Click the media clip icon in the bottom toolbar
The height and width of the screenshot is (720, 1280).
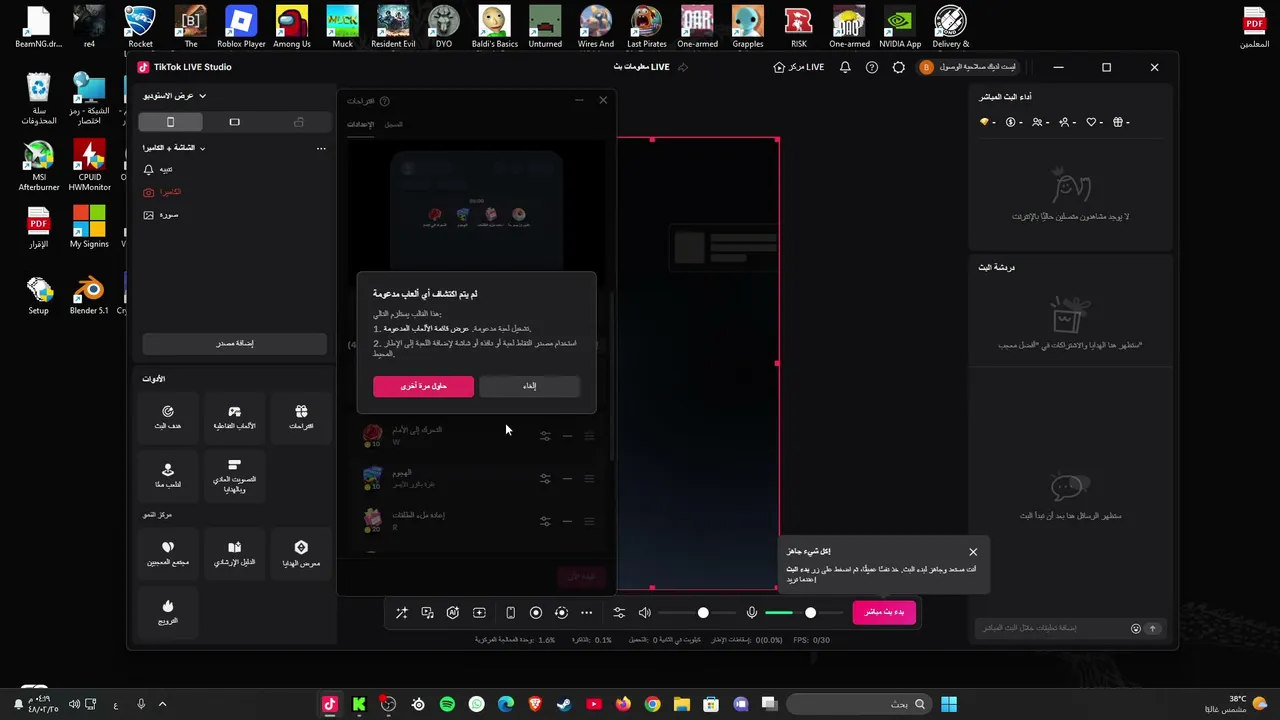[x=427, y=613]
